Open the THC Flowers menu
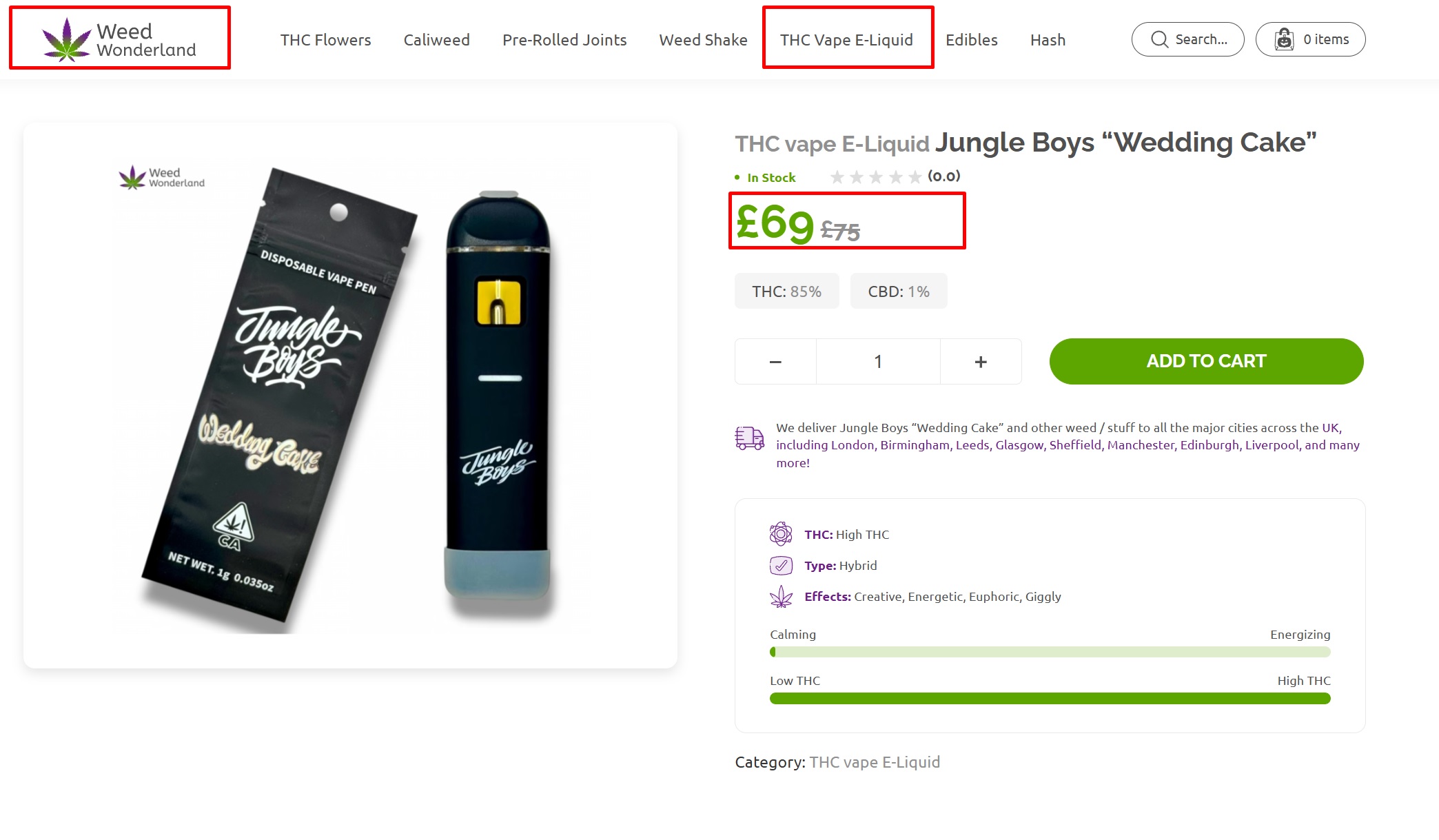The image size is (1439, 840). (325, 40)
